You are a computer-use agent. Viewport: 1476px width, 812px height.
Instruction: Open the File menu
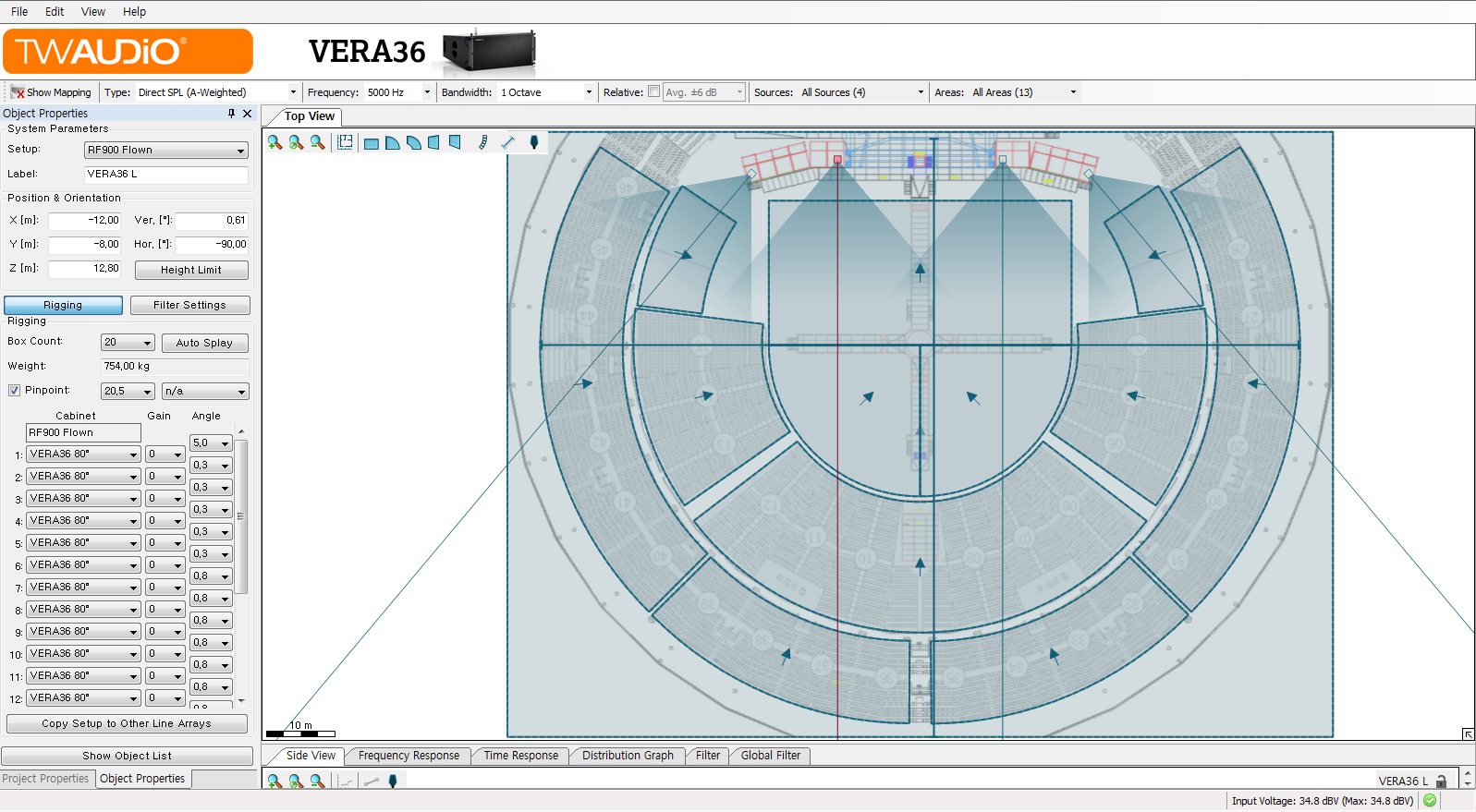coord(19,12)
